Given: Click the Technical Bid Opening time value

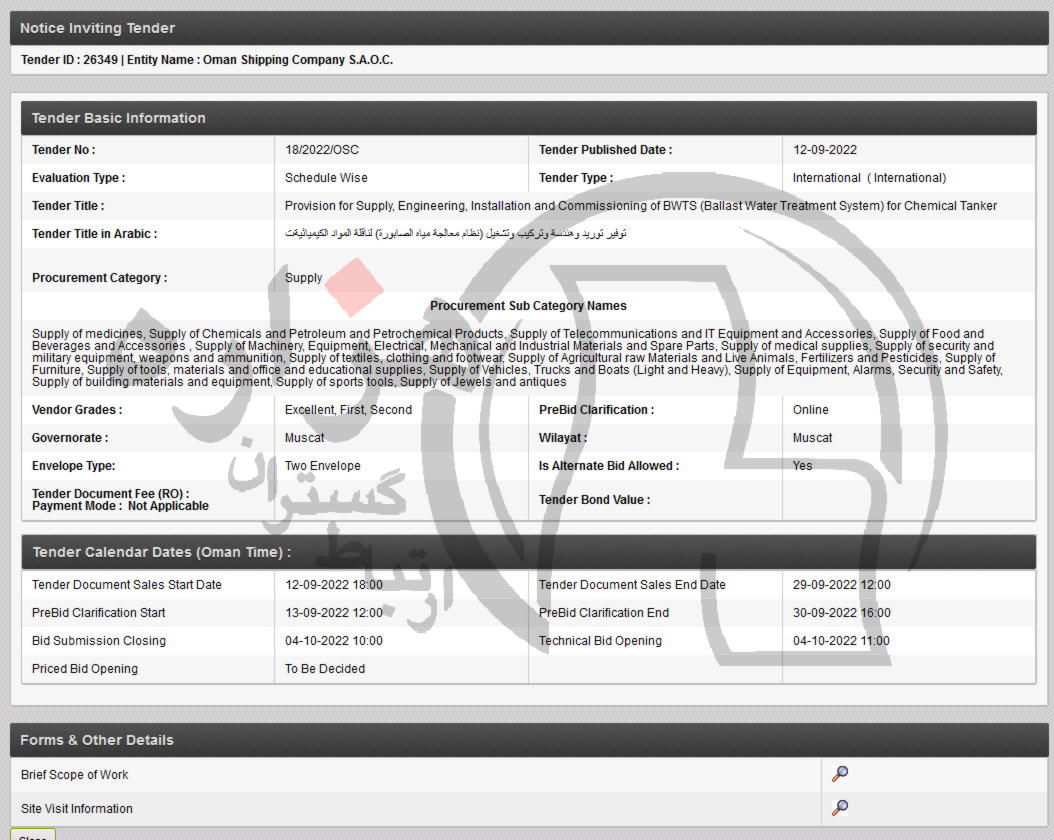Looking at the screenshot, I should 841,641.
